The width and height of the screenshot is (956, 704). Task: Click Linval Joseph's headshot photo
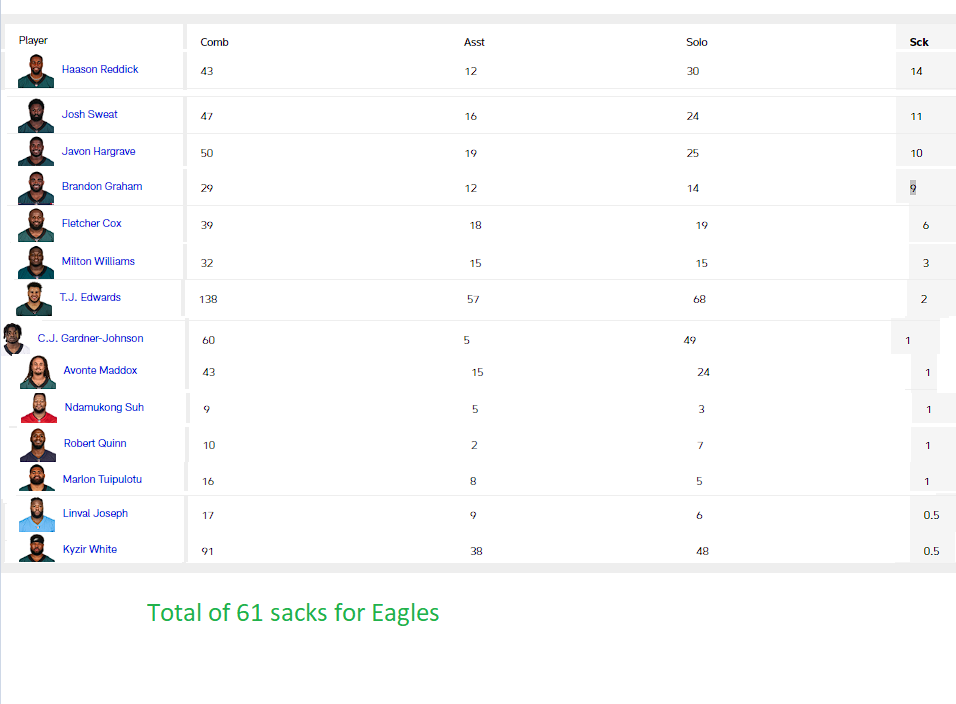pyautogui.click(x=37, y=515)
